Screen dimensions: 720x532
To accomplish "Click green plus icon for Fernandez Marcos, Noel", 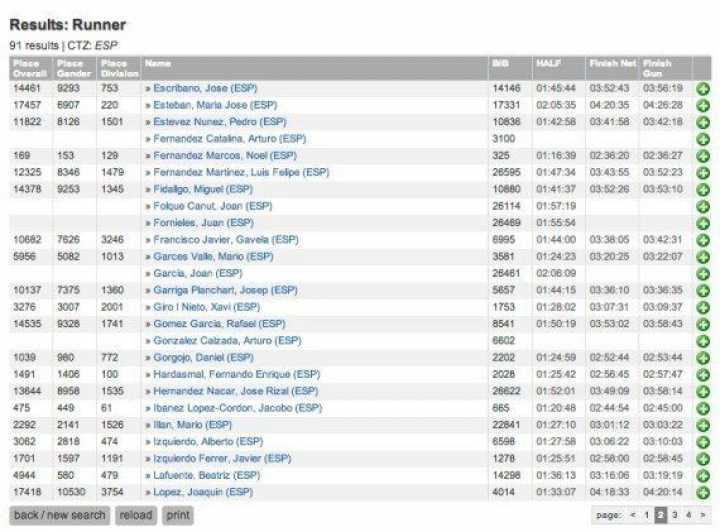I will point(702,156).
